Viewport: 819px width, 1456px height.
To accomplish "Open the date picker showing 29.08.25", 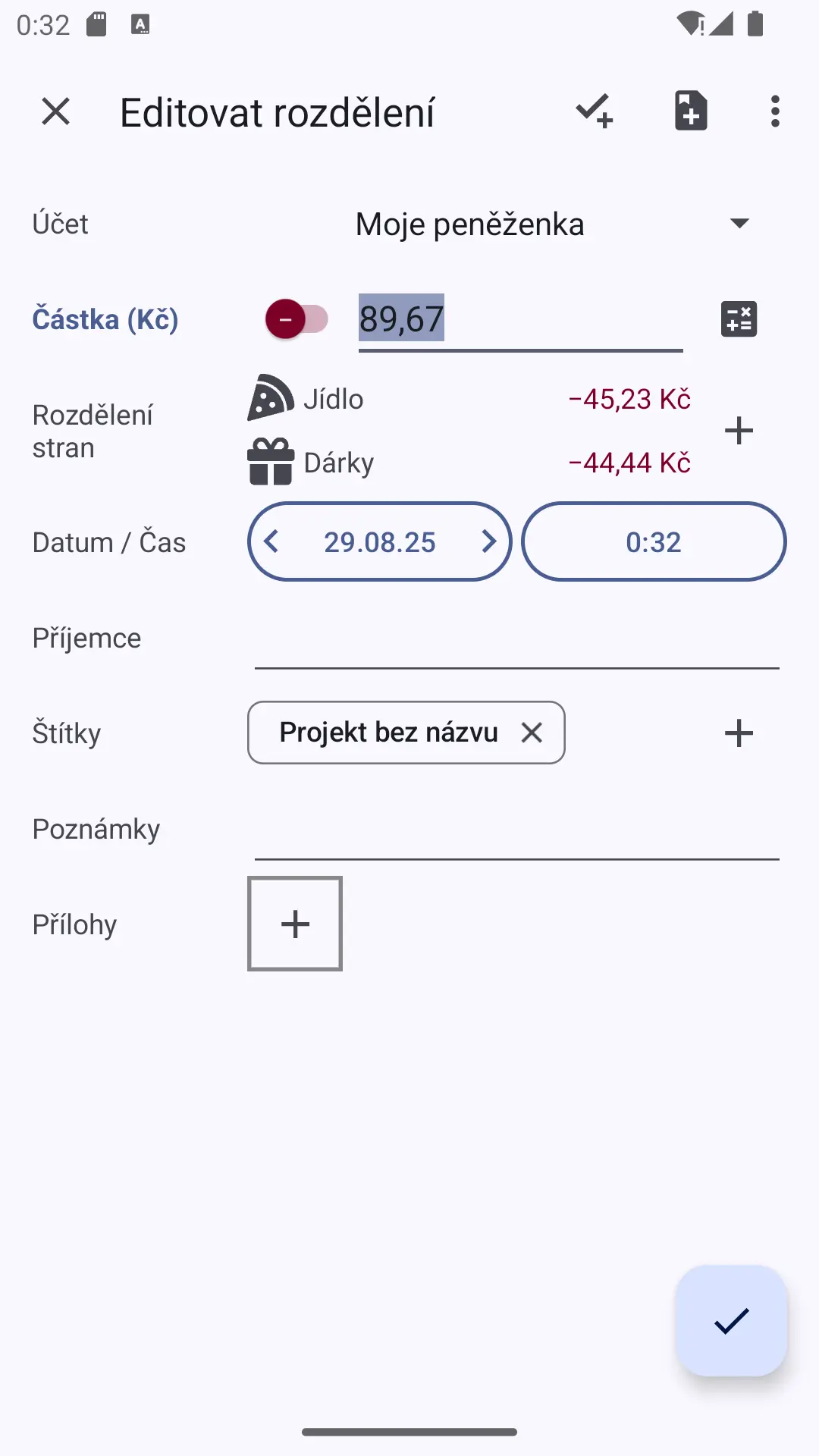I will point(380,542).
